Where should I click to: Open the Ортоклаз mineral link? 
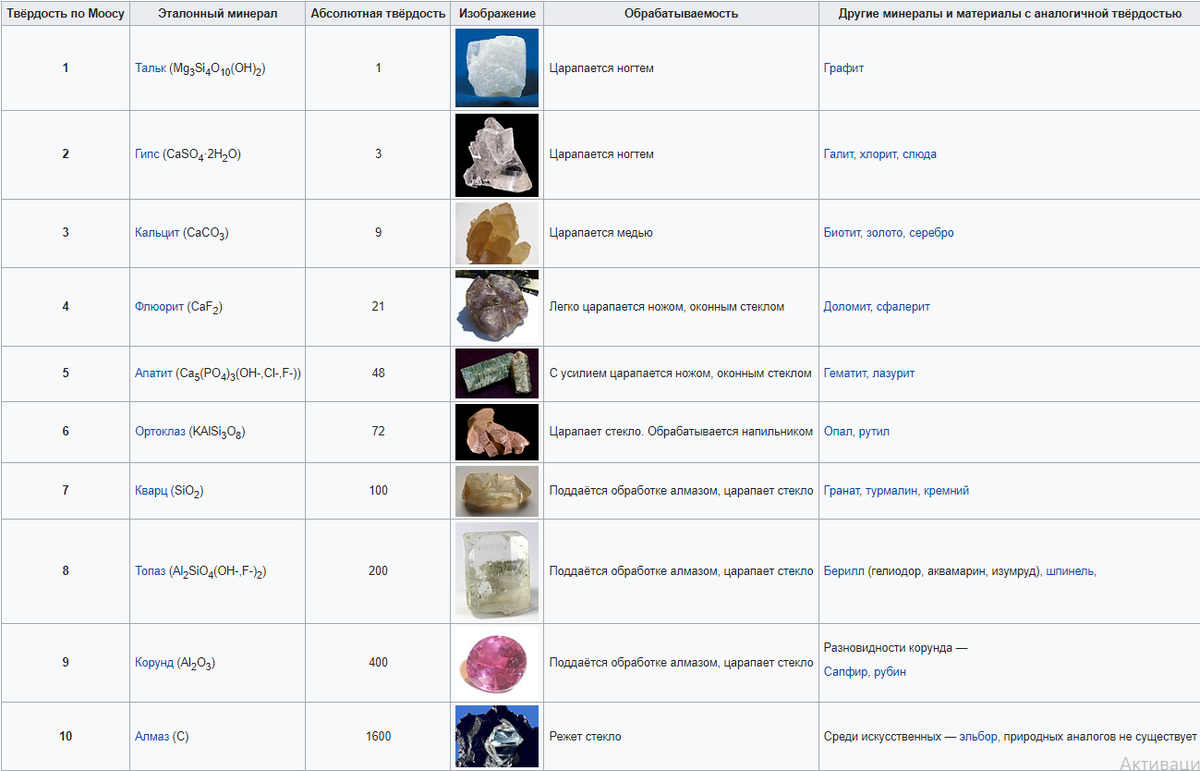160,431
